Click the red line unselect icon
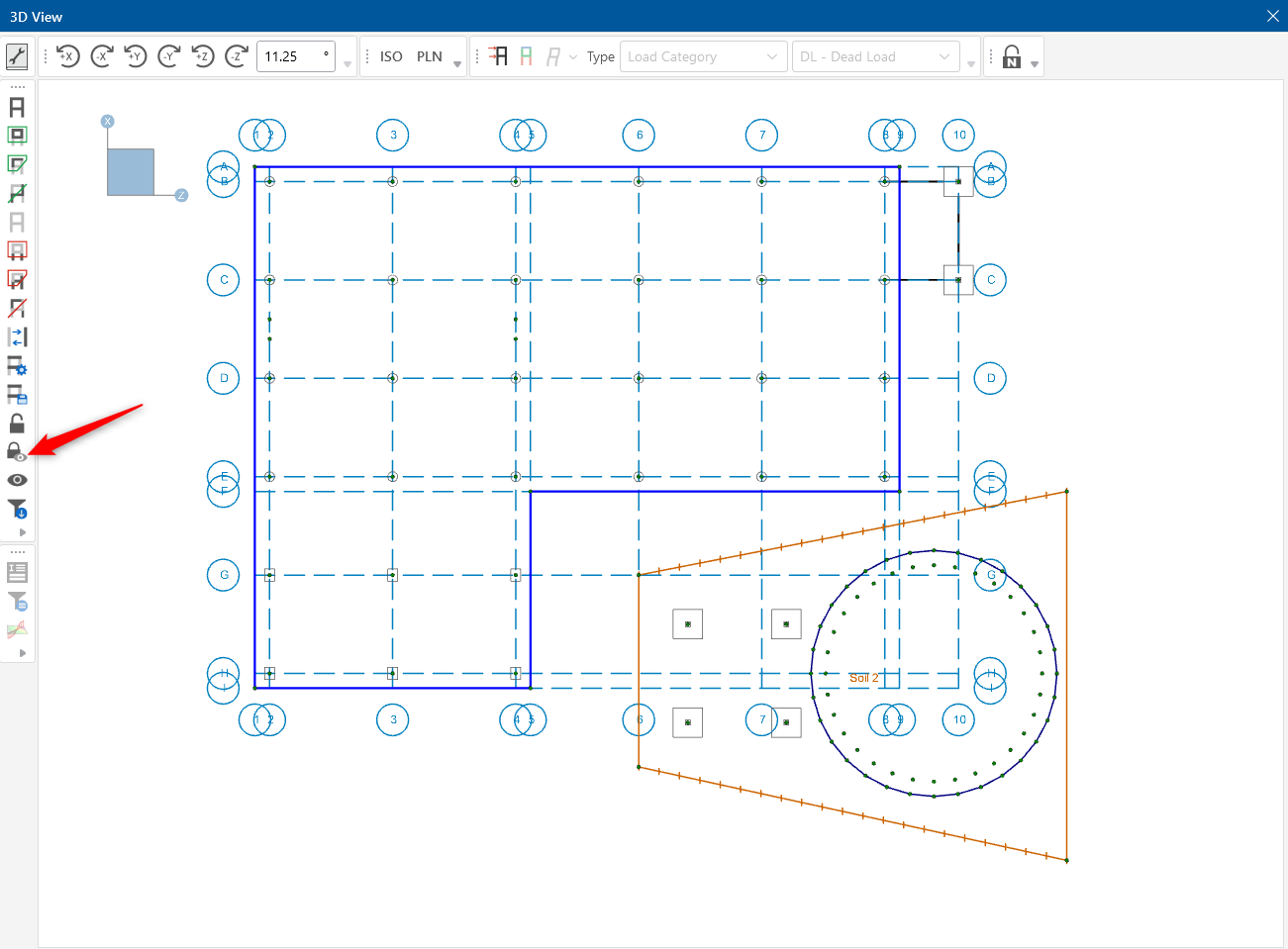The width and height of the screenshot is (1288, 949). click(17, 309)
